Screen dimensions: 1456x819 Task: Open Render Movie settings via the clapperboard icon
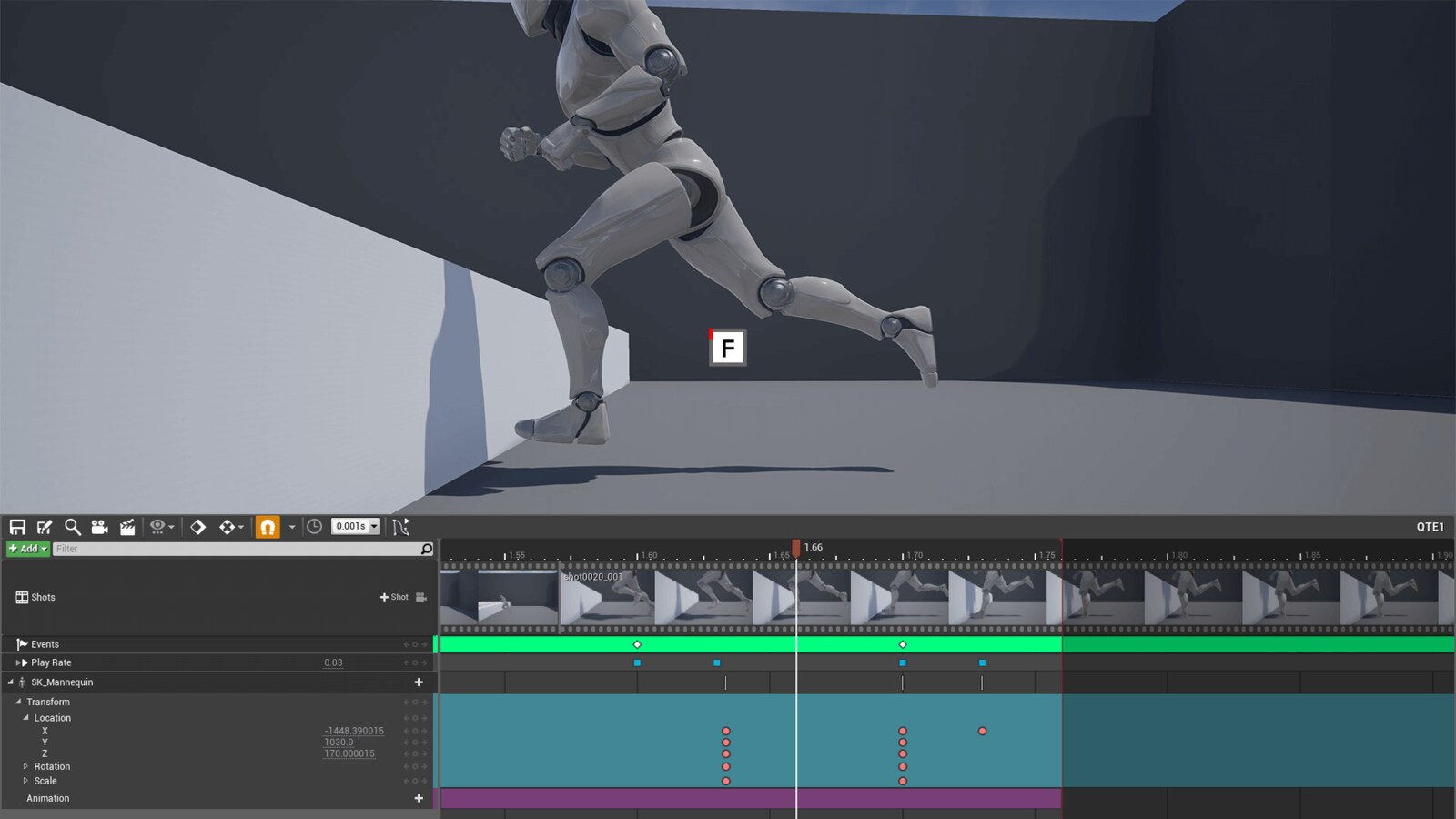128,526
